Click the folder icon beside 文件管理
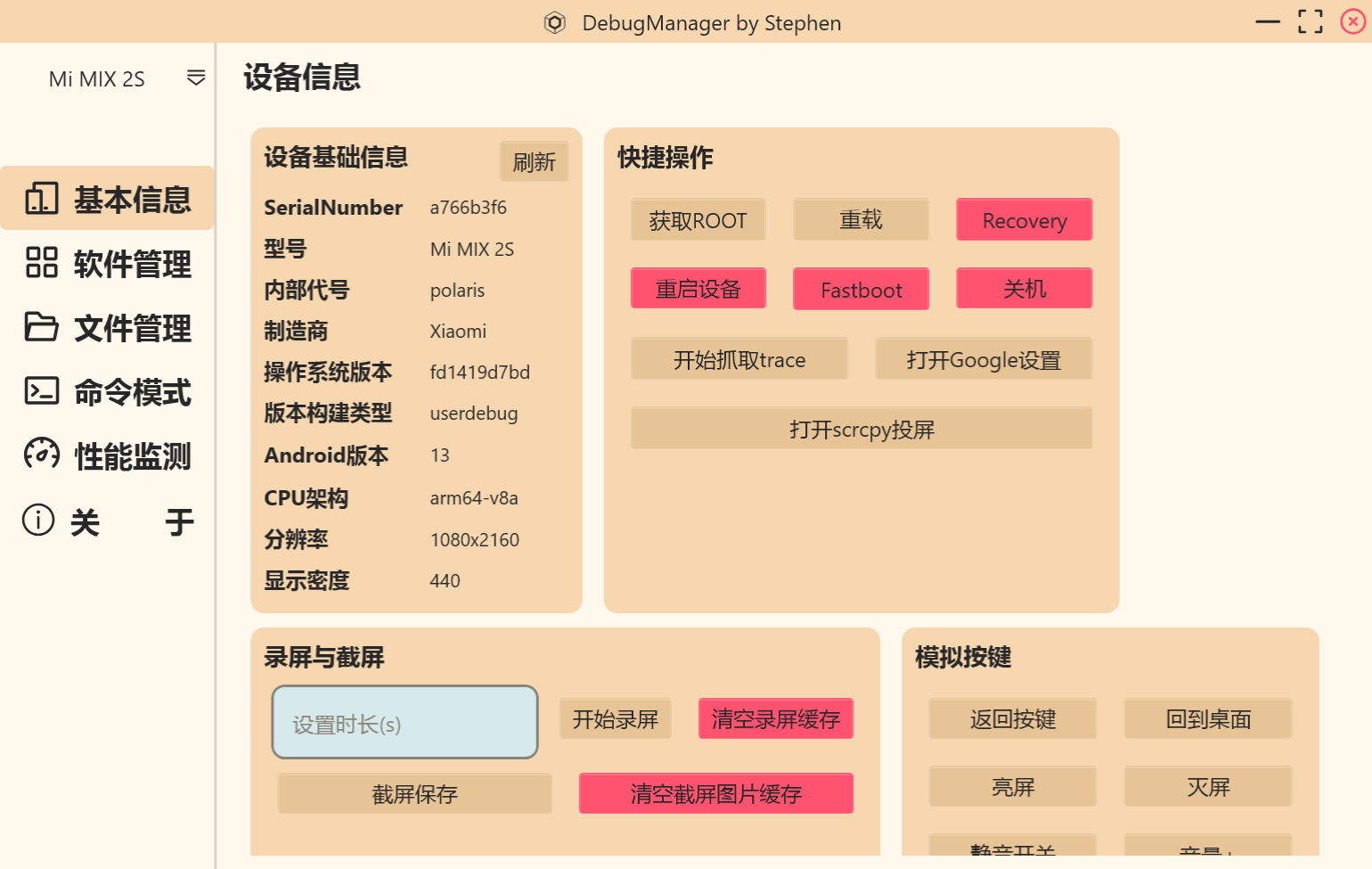The width and height of the screenshot is (1372, 869). [42, 327]
